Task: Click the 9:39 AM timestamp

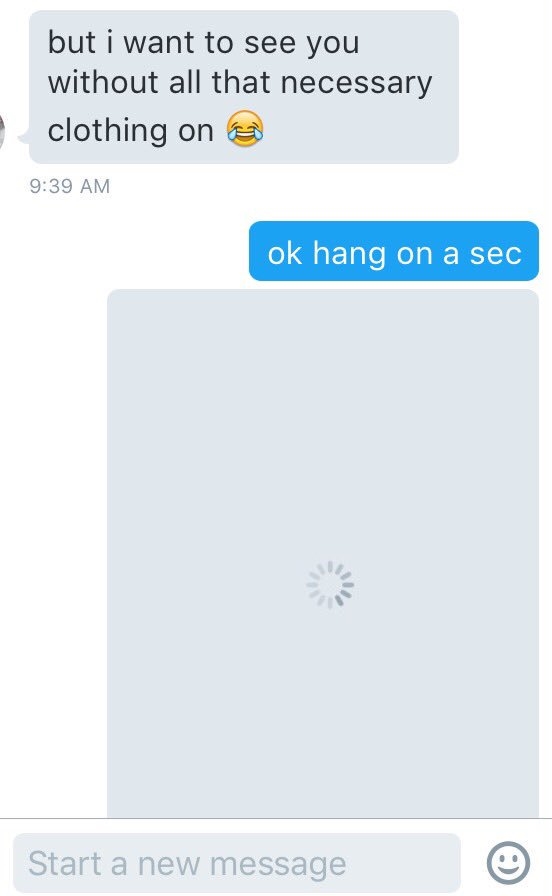Action: coord(70,186)
